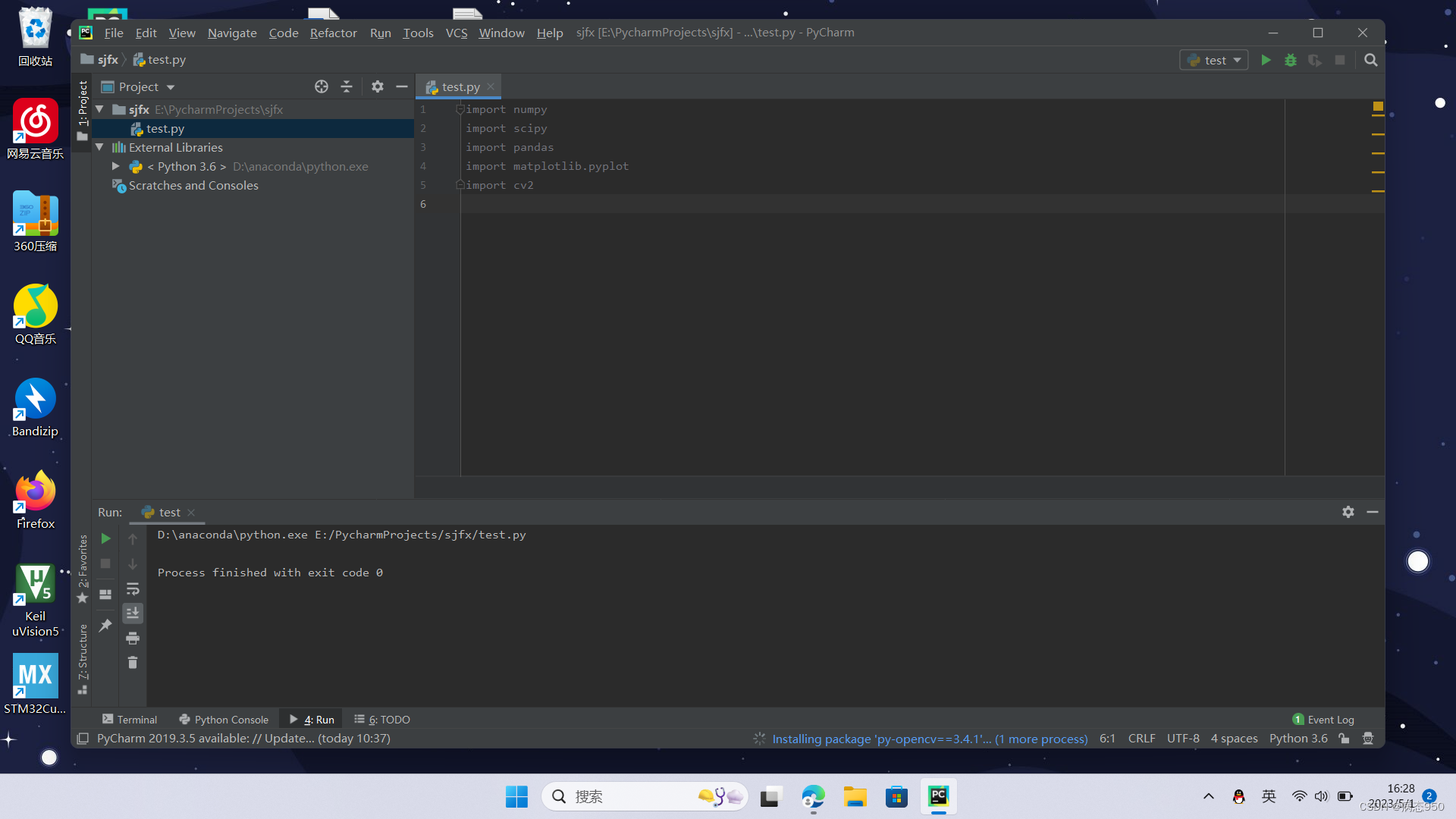Switch to the Python Console tab
The image size is (1456, 819).
(224, 720)
